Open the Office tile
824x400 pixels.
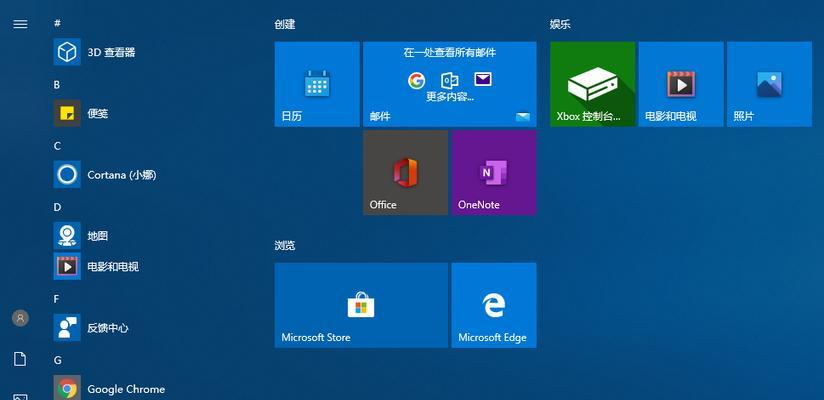click(405, 172)
